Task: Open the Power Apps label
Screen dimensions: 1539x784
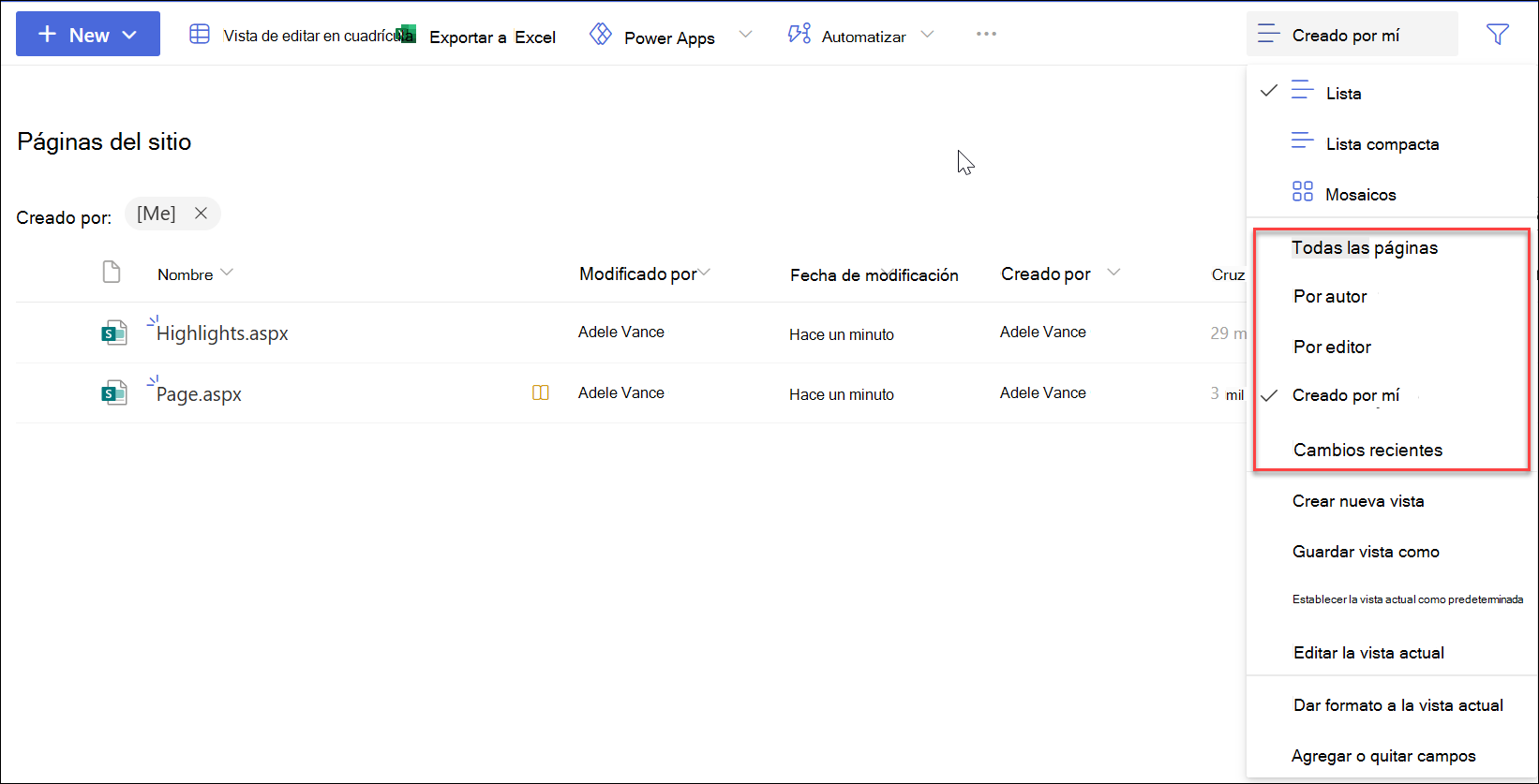Action: [669, 37]
